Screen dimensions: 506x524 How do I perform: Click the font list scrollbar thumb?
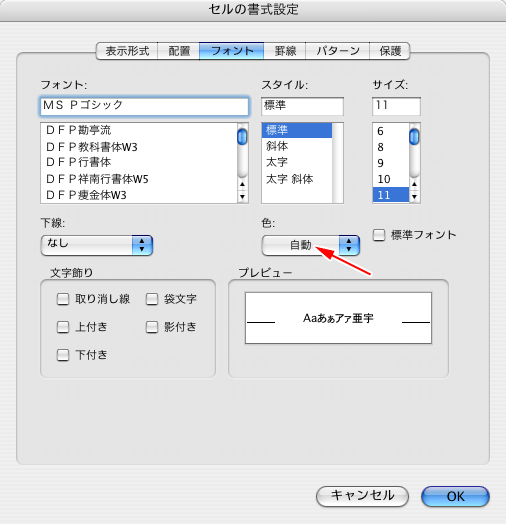[242, 137]
